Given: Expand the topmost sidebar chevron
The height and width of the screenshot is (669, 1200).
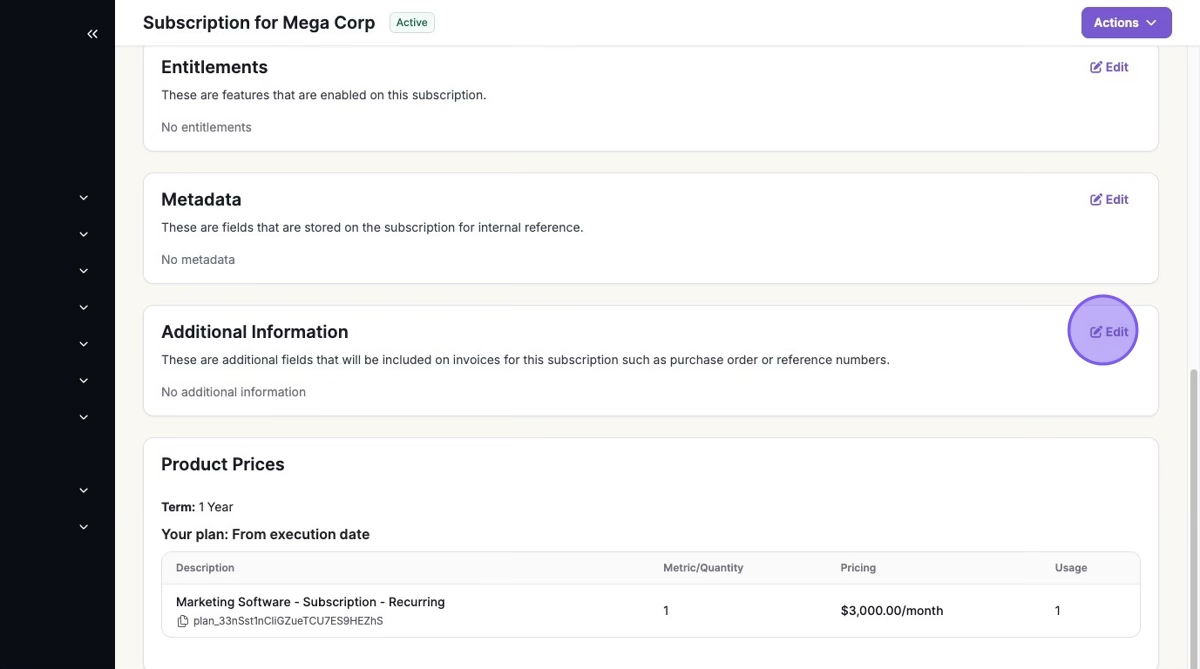Looking at the screenshot, I should tap(84, 198).
